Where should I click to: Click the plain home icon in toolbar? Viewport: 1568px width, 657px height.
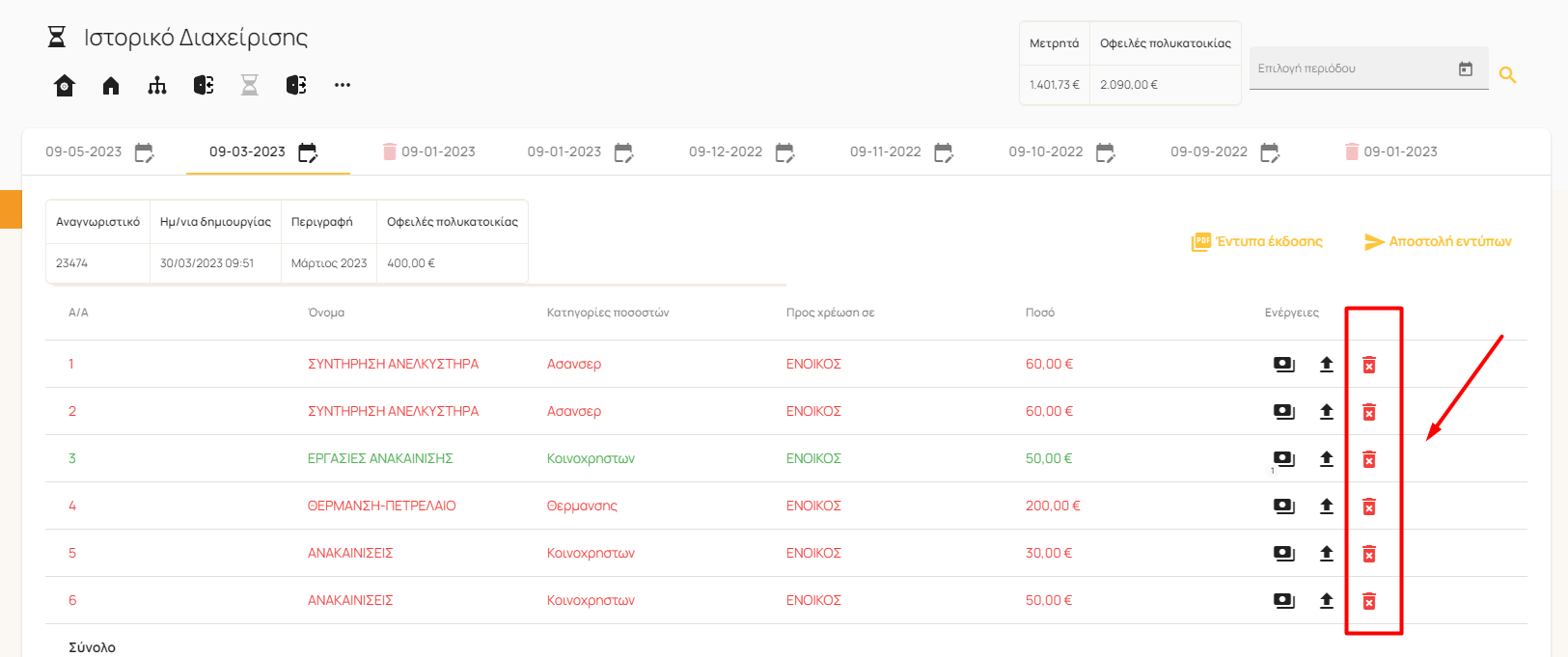click(111, 86)
